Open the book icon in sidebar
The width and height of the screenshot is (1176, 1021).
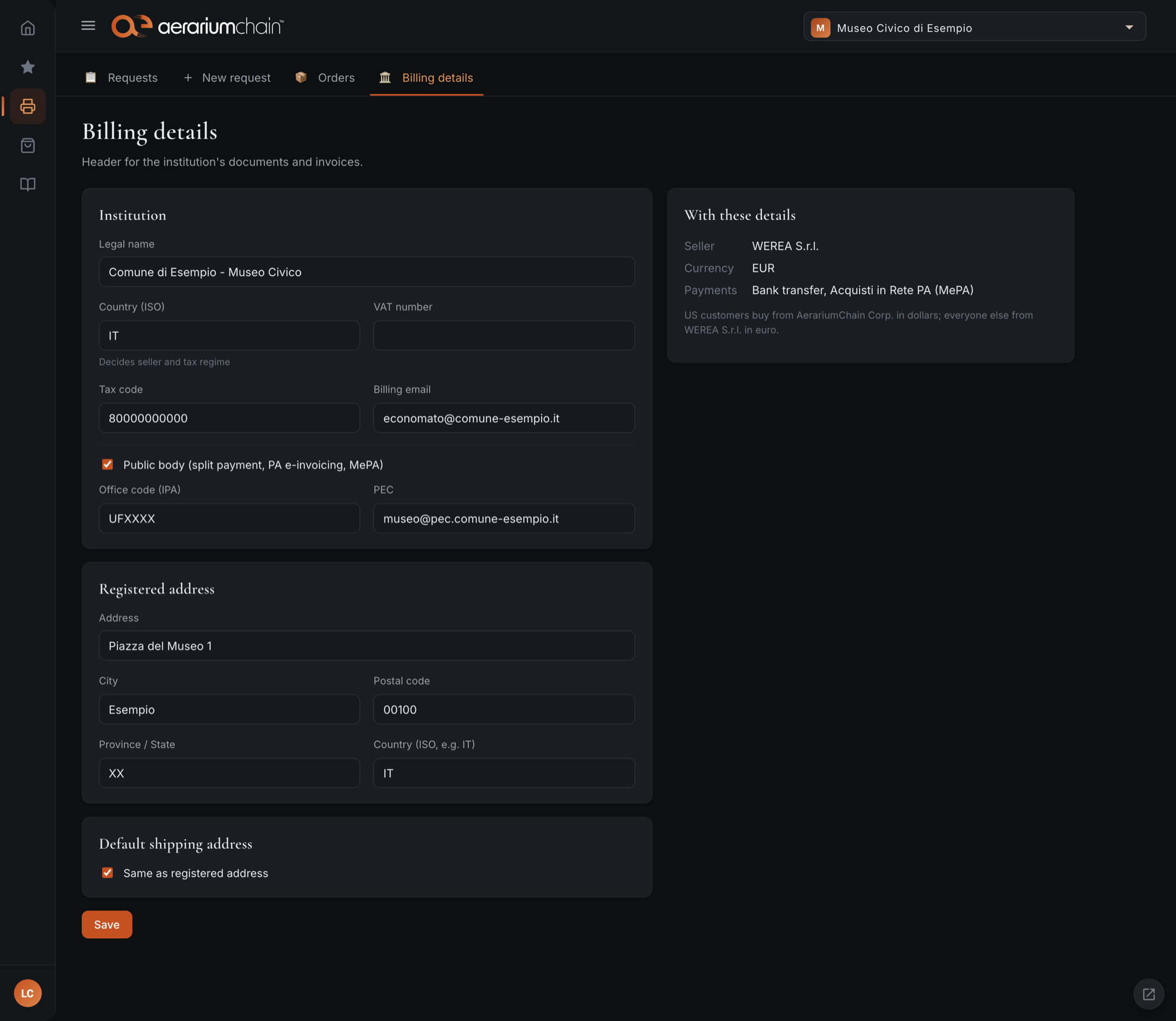28,185
